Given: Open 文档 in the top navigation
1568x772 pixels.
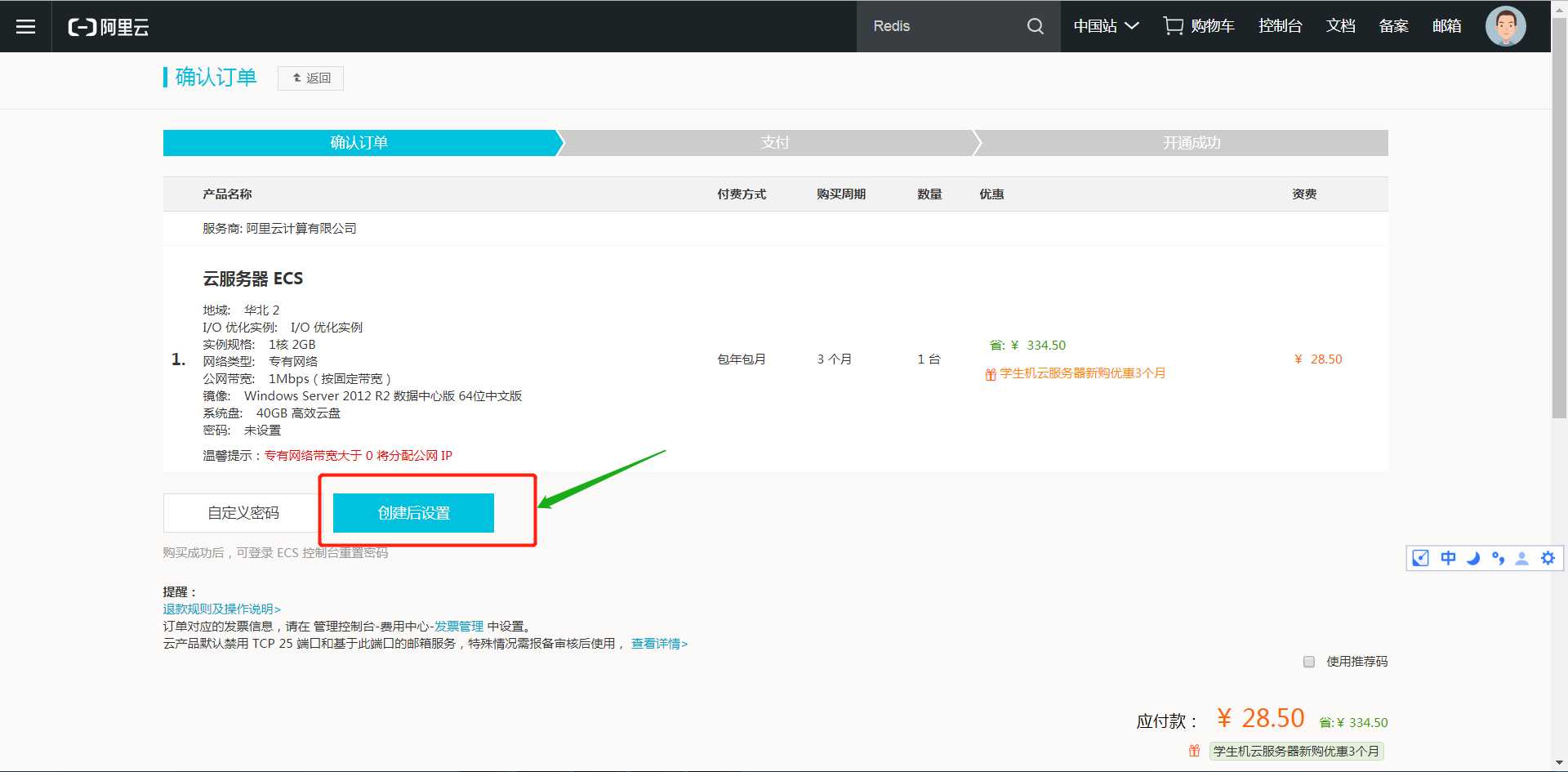Looking at the screenshot, I should point(1340,26).
